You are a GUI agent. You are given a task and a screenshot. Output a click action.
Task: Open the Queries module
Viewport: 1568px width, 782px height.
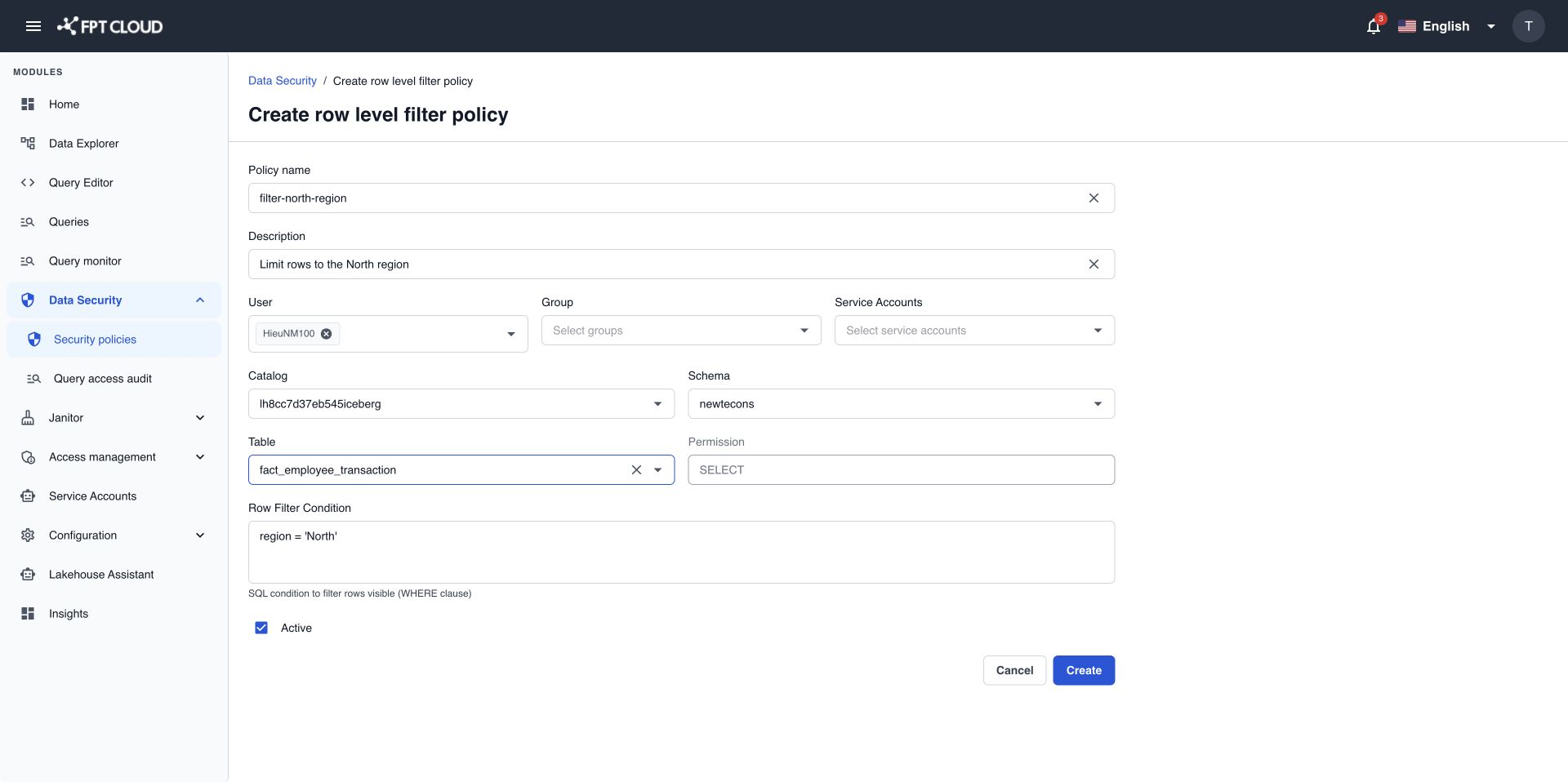(114, 222)
